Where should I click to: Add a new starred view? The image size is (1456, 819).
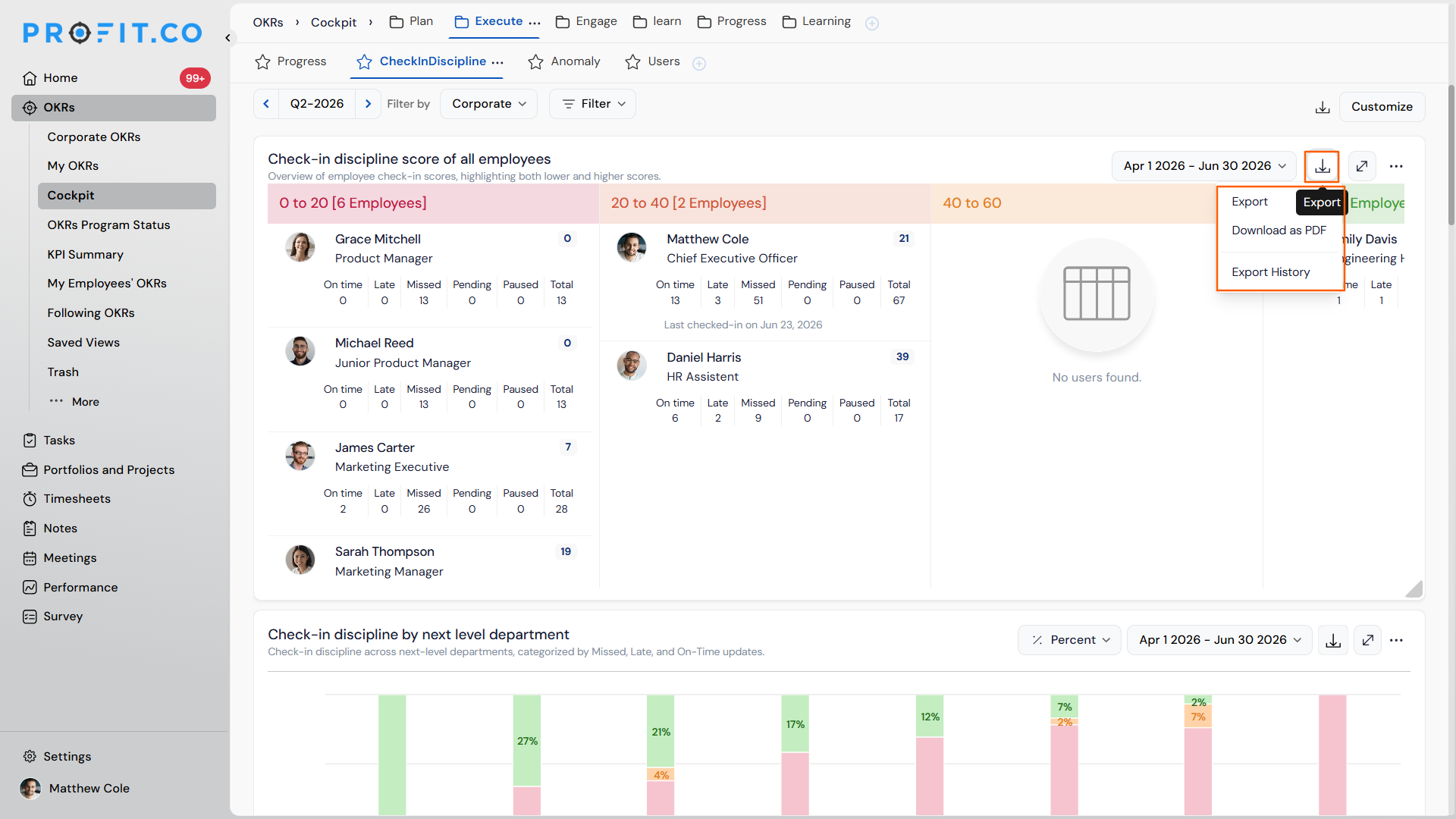click(699, 64)
